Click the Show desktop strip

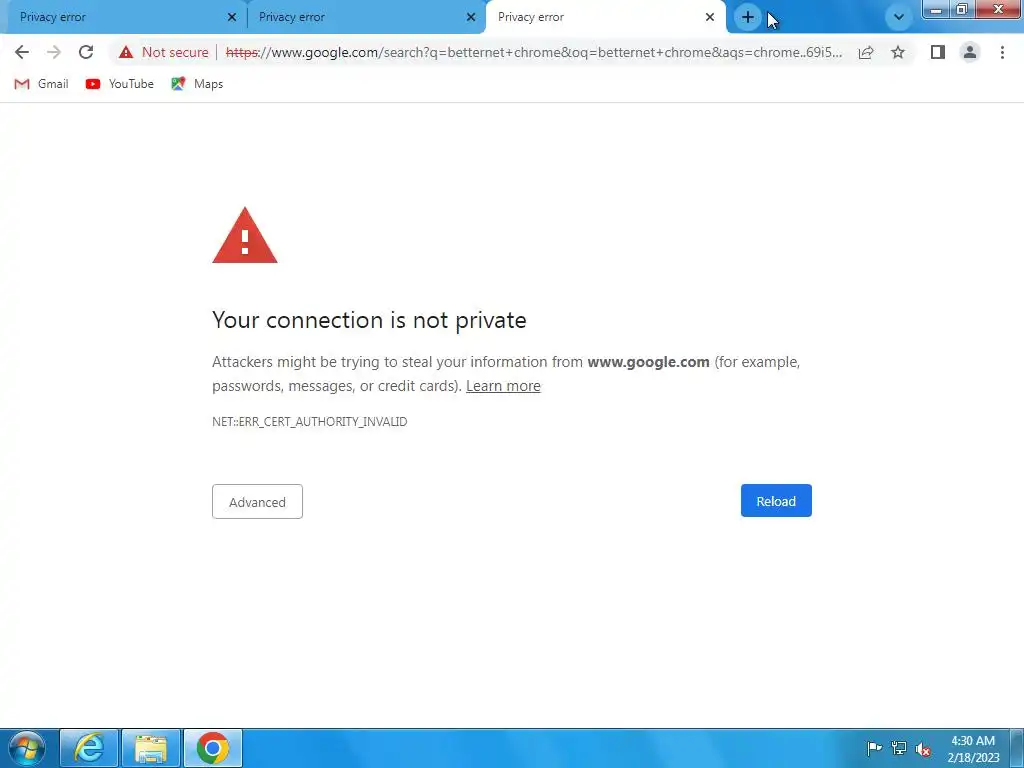click(1017, 748)
